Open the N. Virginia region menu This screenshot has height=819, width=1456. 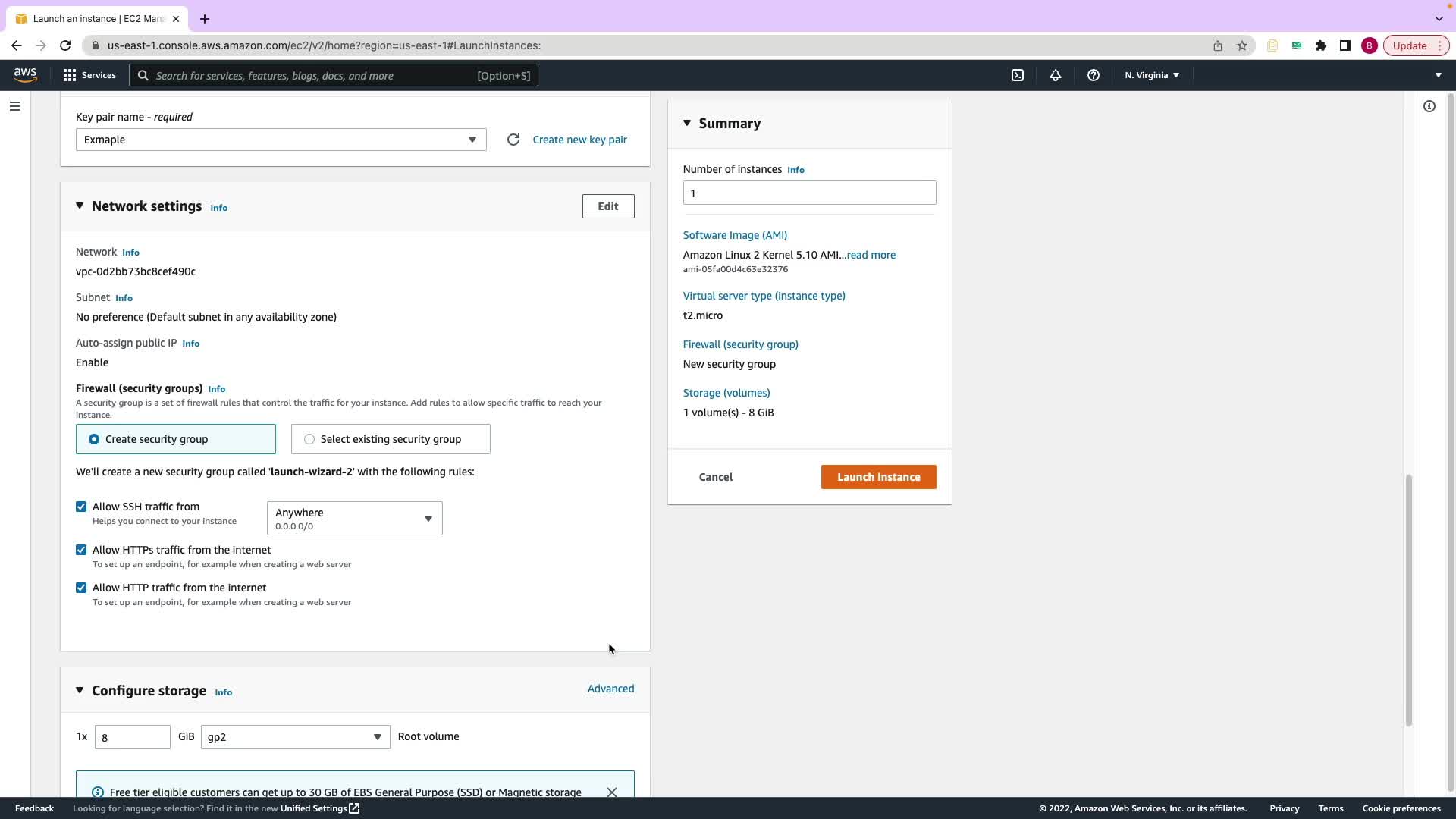tap(1151, 75)
